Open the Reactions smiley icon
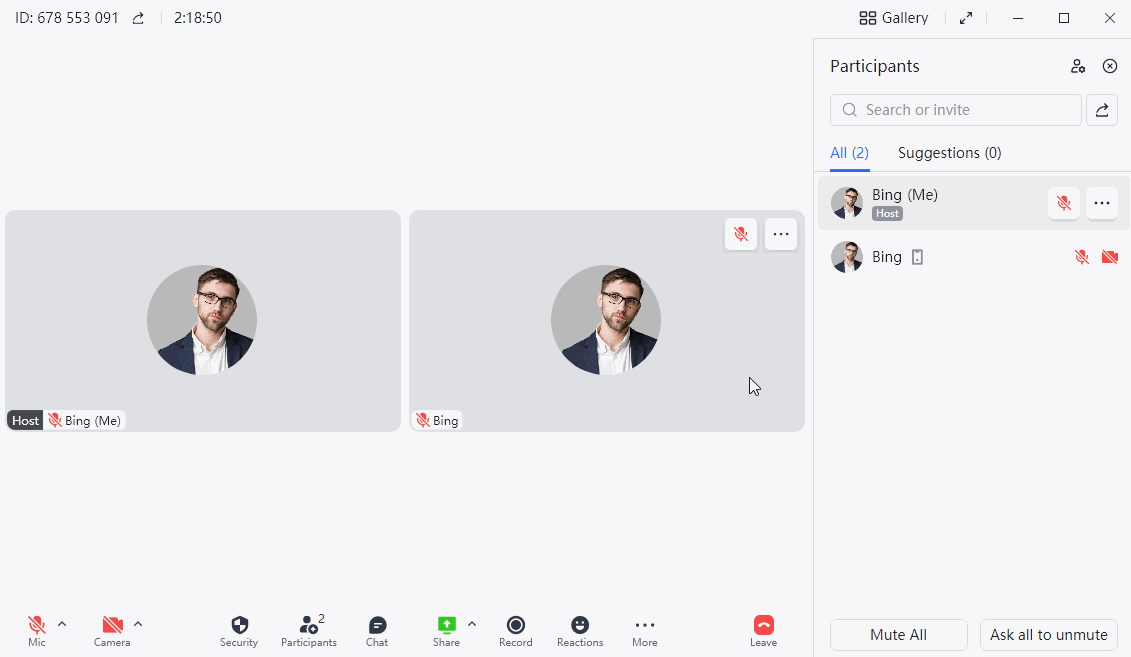The width and height of the screenshot is (1131, 657). [579, 625]
